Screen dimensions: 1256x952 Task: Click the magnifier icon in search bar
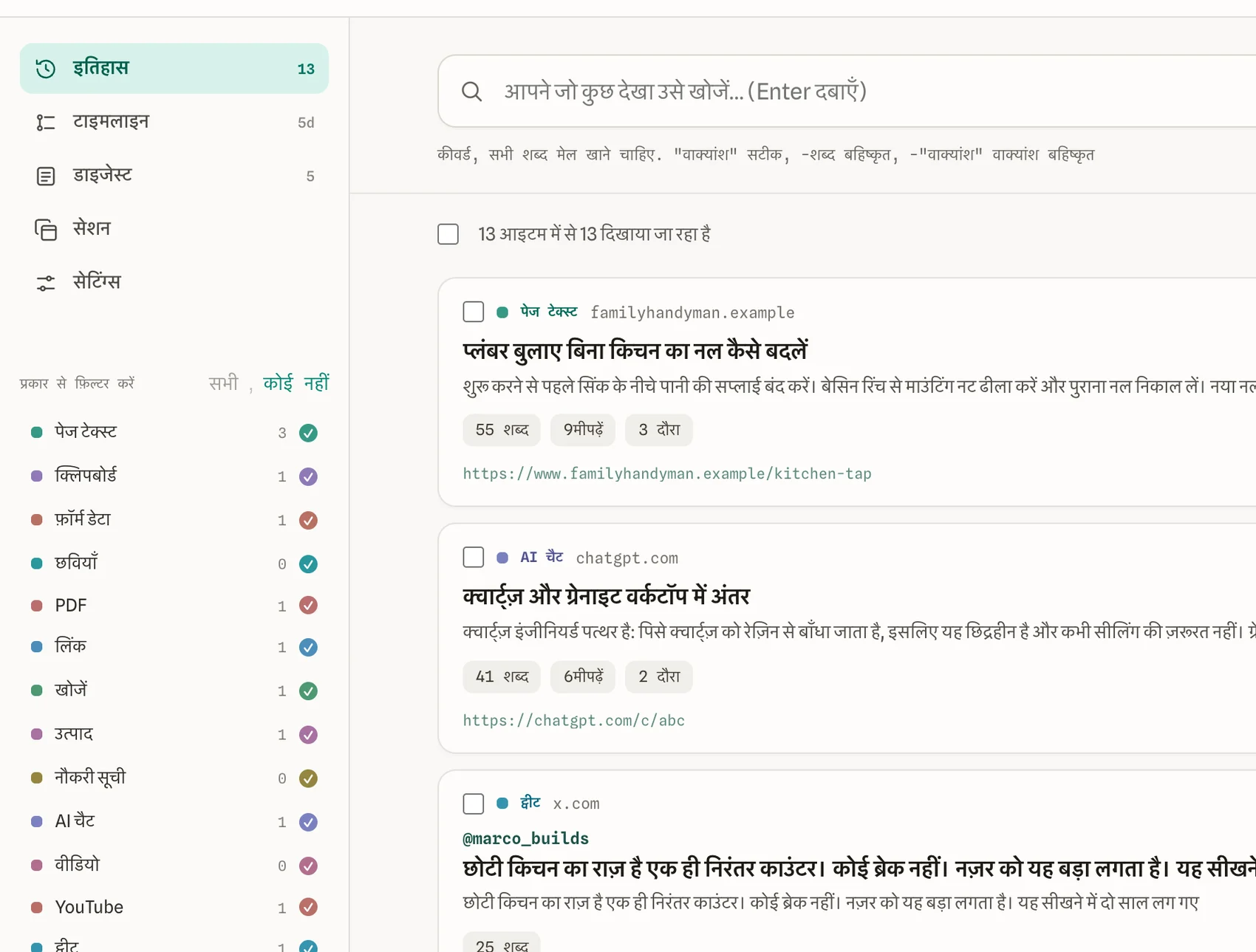(471, 92)
